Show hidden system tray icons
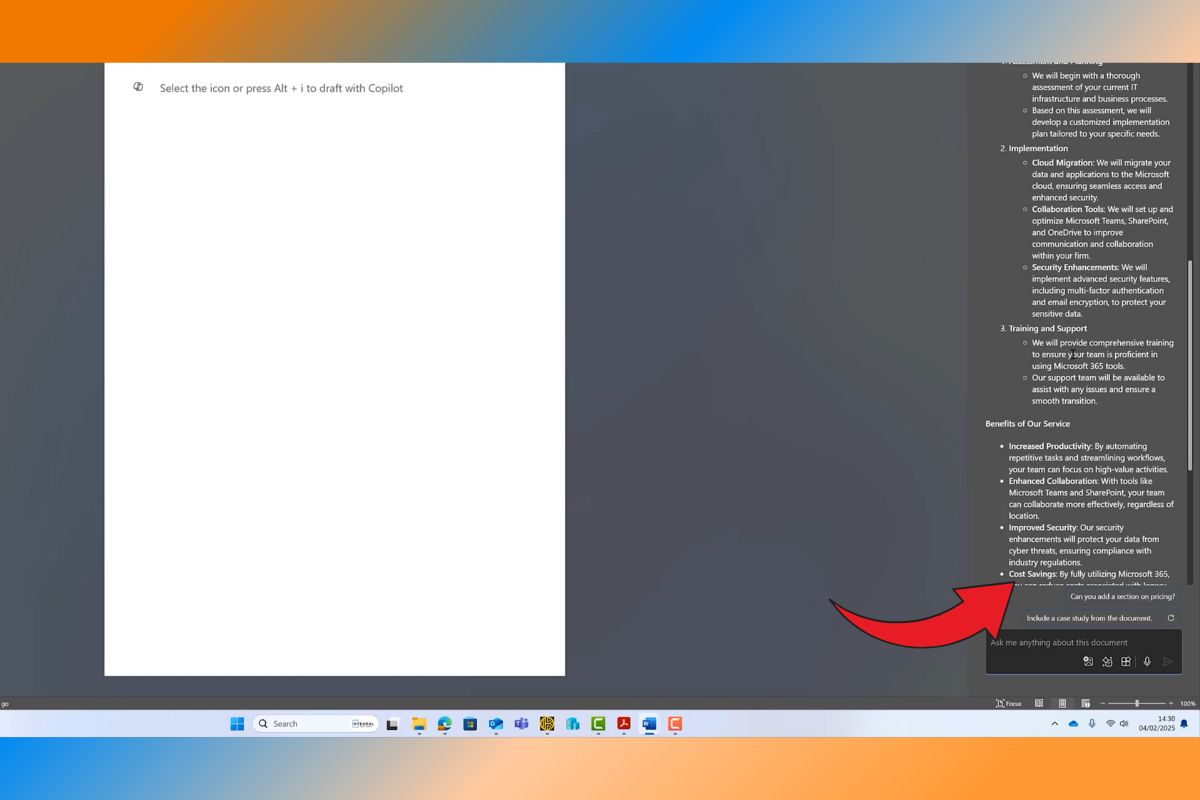Image resolution: width=1200 pixels, height=800 pixels. (x=1054, y=723)
